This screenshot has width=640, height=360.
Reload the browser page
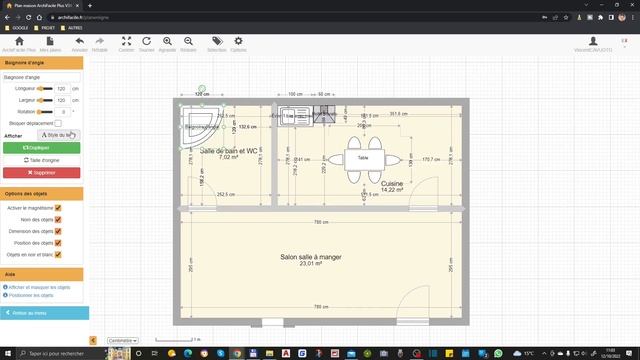click(x=29, y=18)
